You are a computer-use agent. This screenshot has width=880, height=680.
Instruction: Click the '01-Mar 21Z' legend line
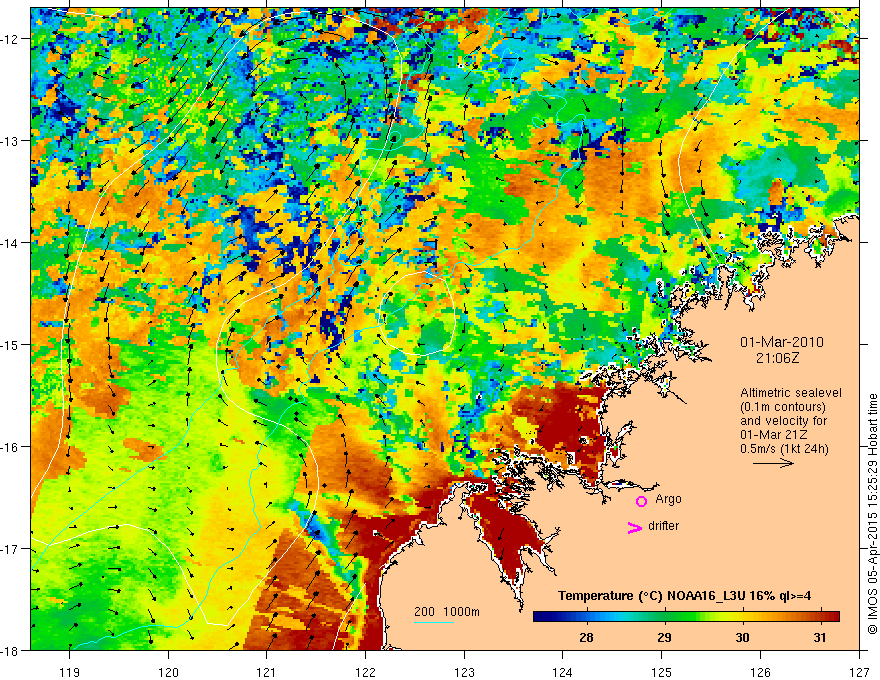[771, 435]
